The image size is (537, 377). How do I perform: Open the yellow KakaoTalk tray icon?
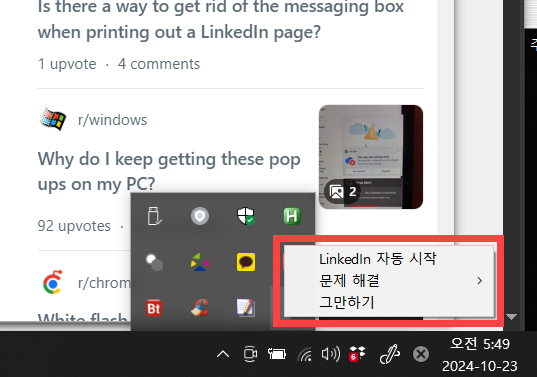tap(246, 262)
